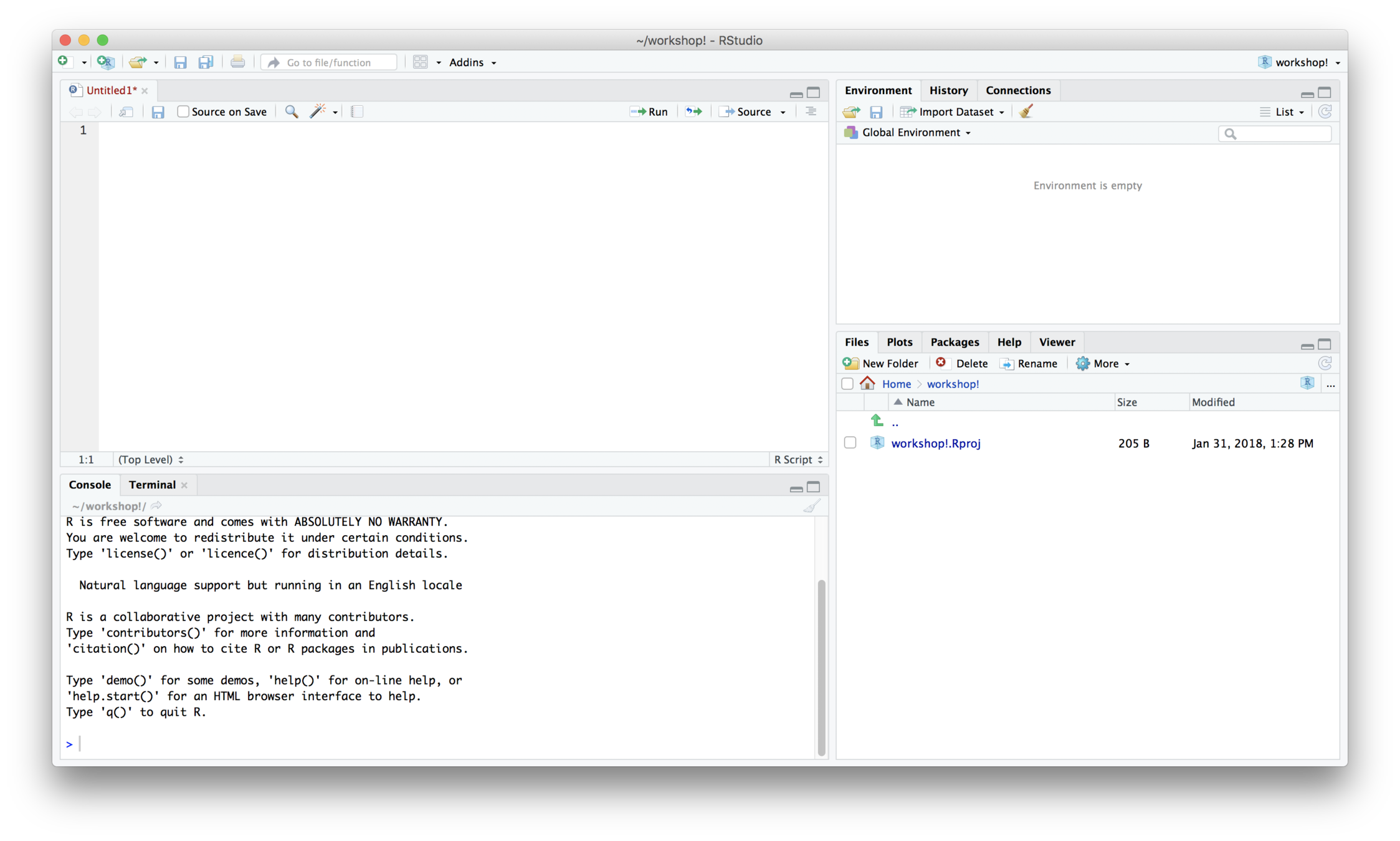Click the clear environment broom icon
Viewport: 1400px width, 841px height.
click(1026, 112)
